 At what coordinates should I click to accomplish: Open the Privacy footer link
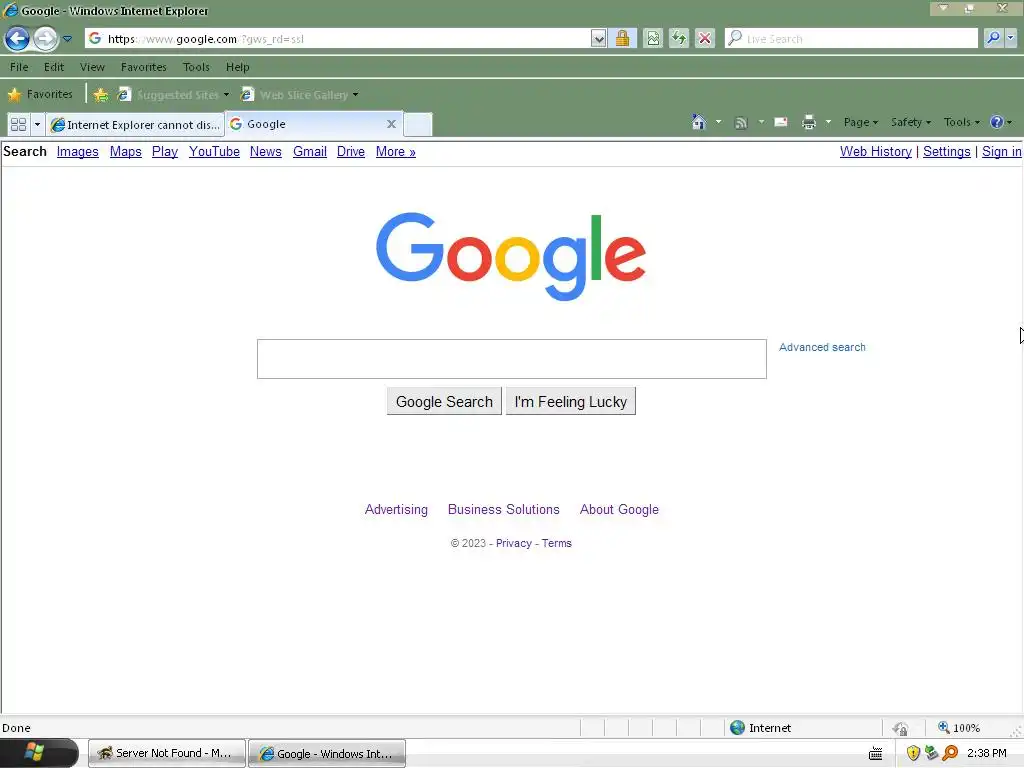[513, 543]
